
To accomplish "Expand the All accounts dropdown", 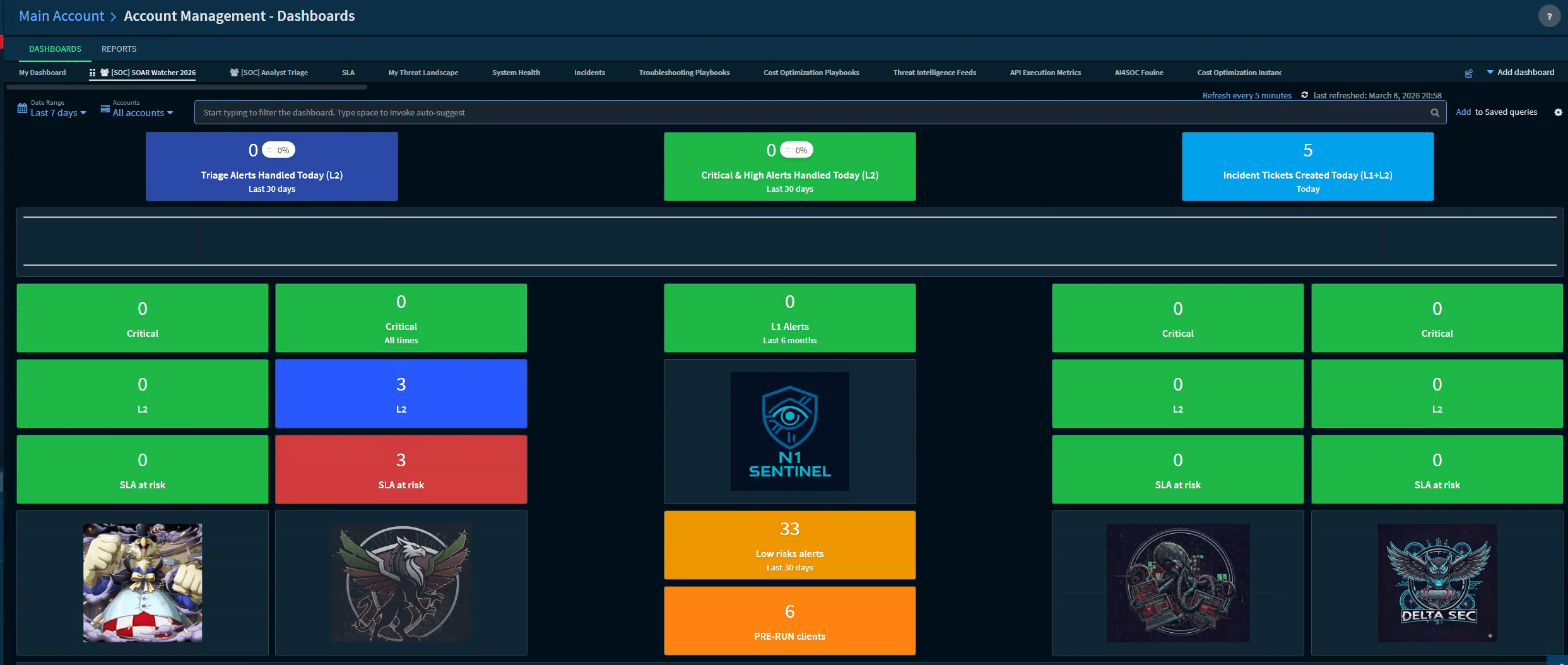I will [x=143, y=113].
